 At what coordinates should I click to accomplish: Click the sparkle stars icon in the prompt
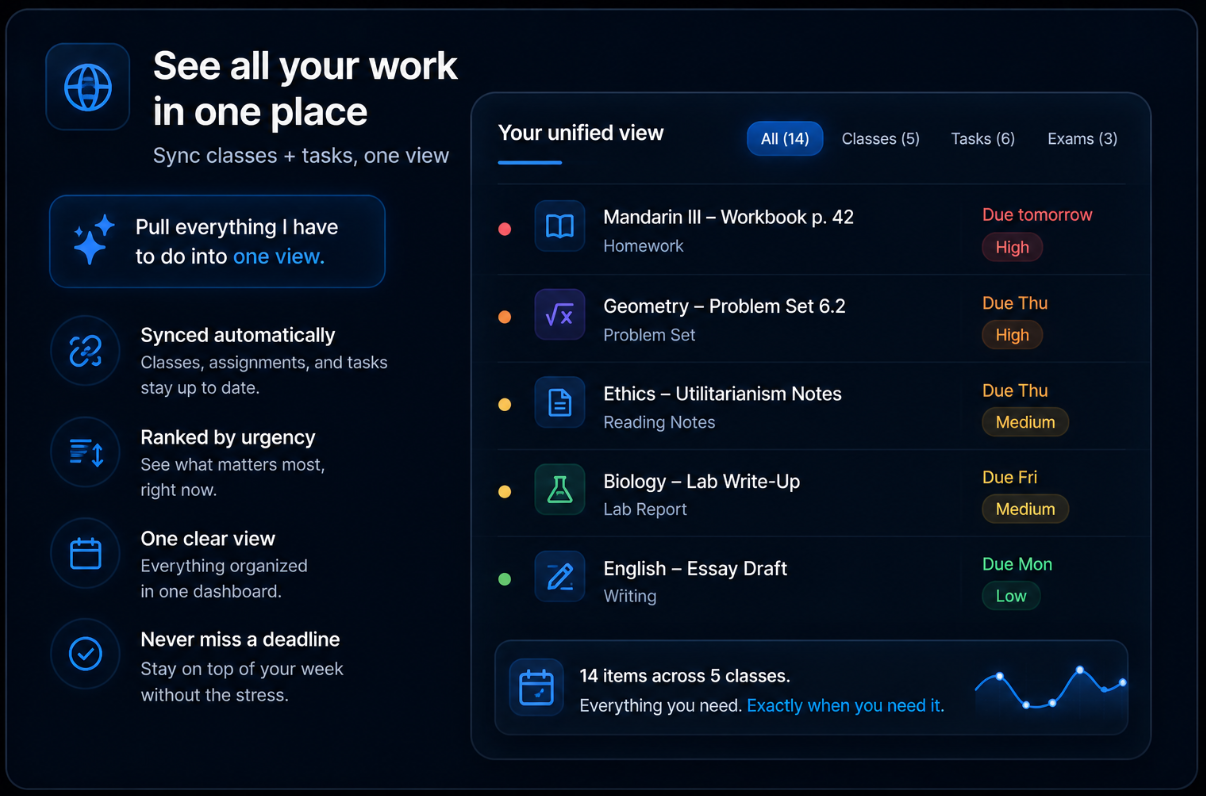coord(93,241)
